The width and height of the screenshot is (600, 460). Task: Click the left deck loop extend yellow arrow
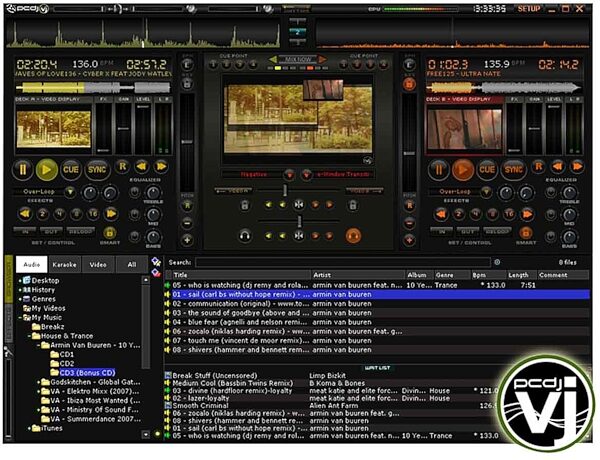pos(111,214)
